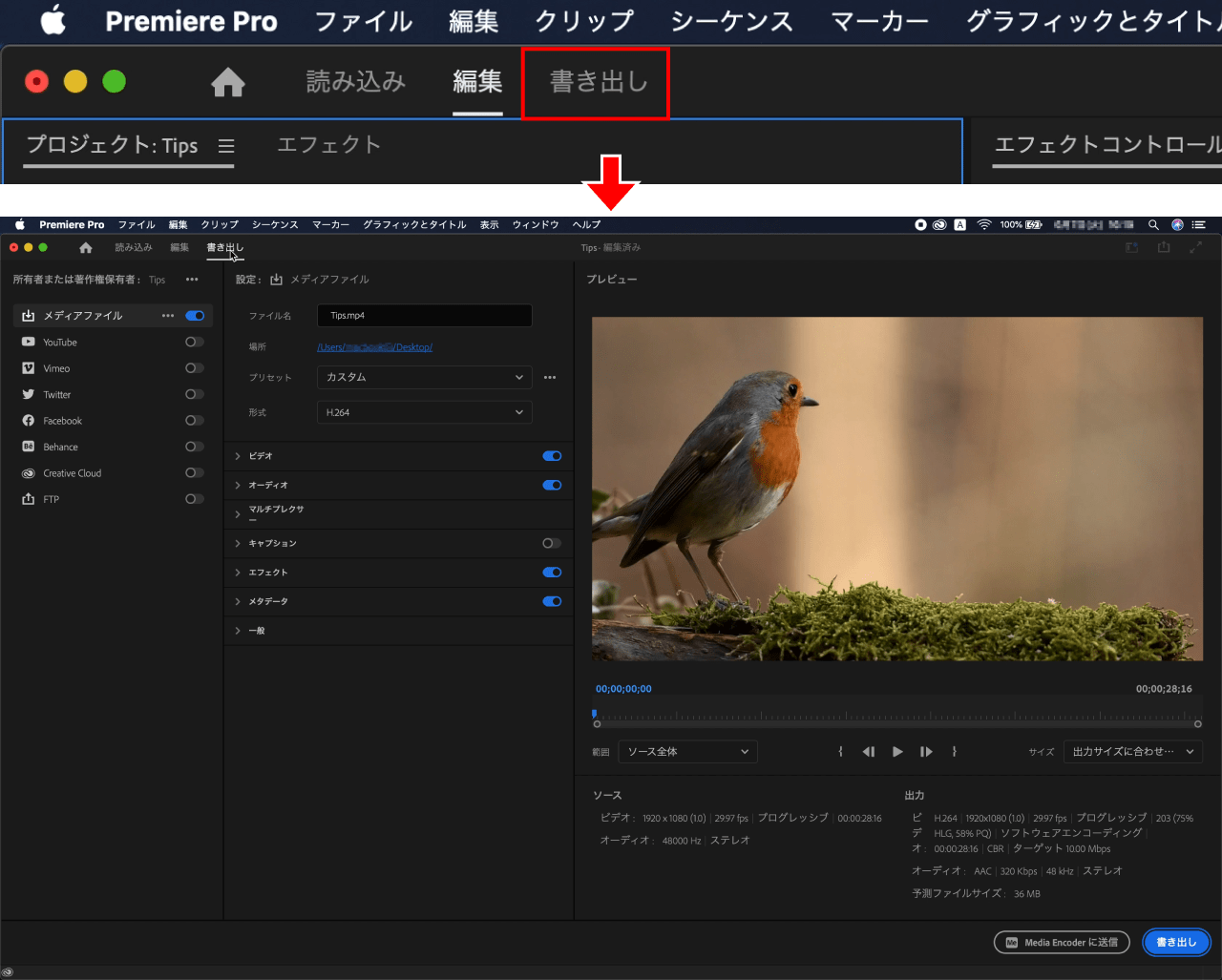Open macOS Control Center list icon

pos(1199,225)
